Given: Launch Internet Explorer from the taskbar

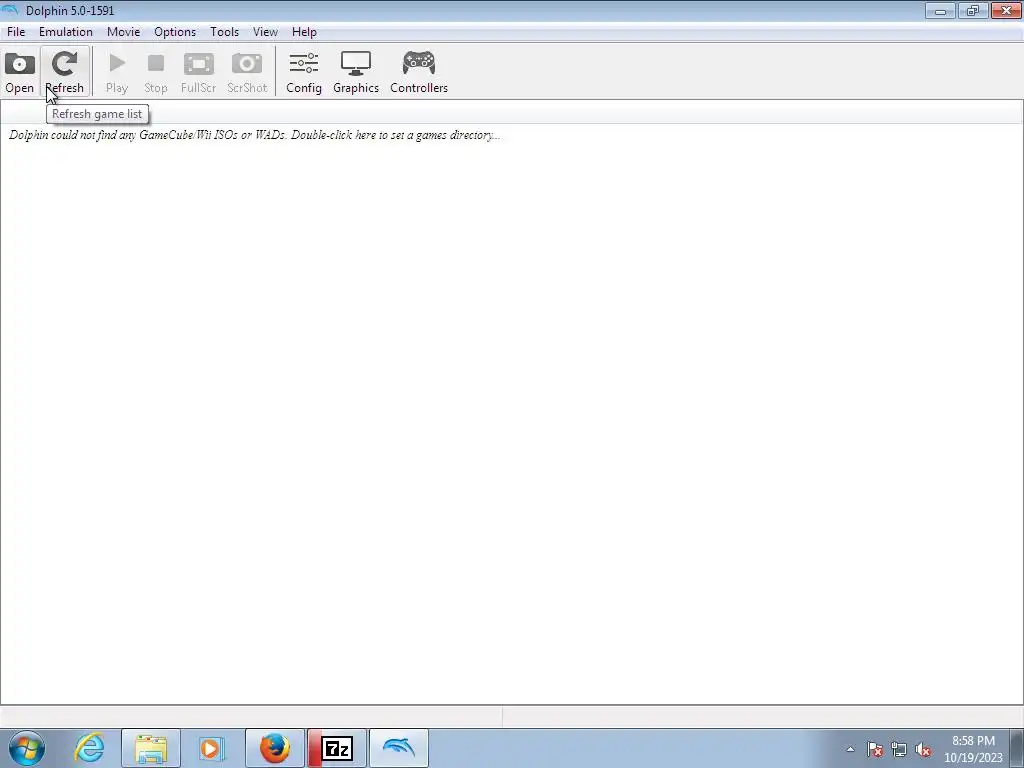Looking at the screenshot, I should pyautogui.click(x=89, y=748).
